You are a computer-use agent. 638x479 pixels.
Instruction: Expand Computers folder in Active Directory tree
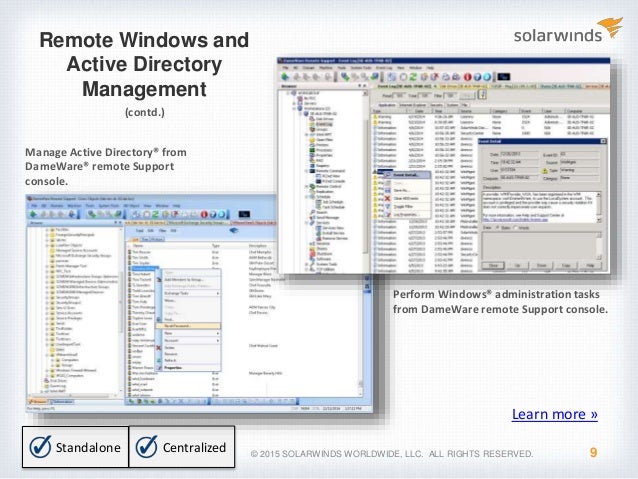[x=53, y=360]
